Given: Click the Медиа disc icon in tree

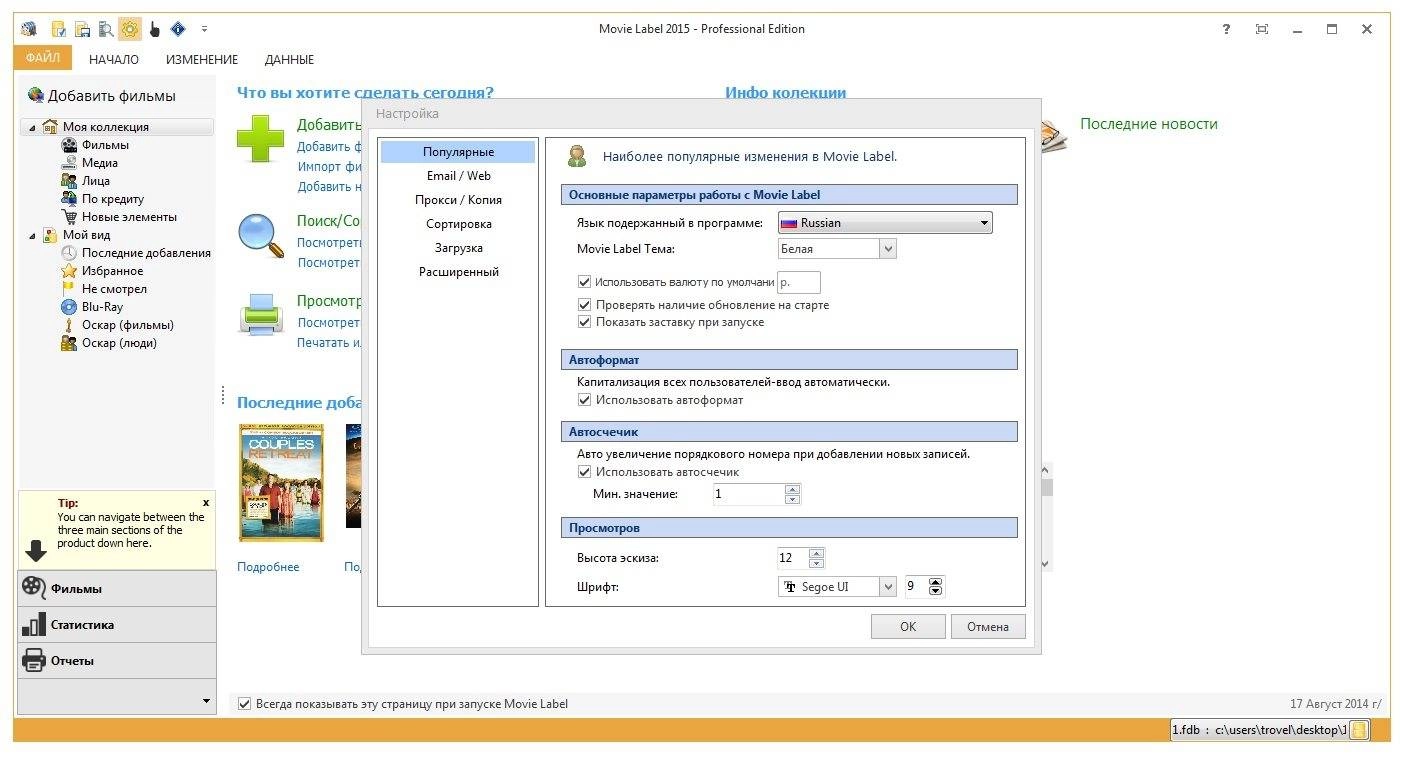Looking at the screenshot, I should pyautogui.click(x=69, y=163).
